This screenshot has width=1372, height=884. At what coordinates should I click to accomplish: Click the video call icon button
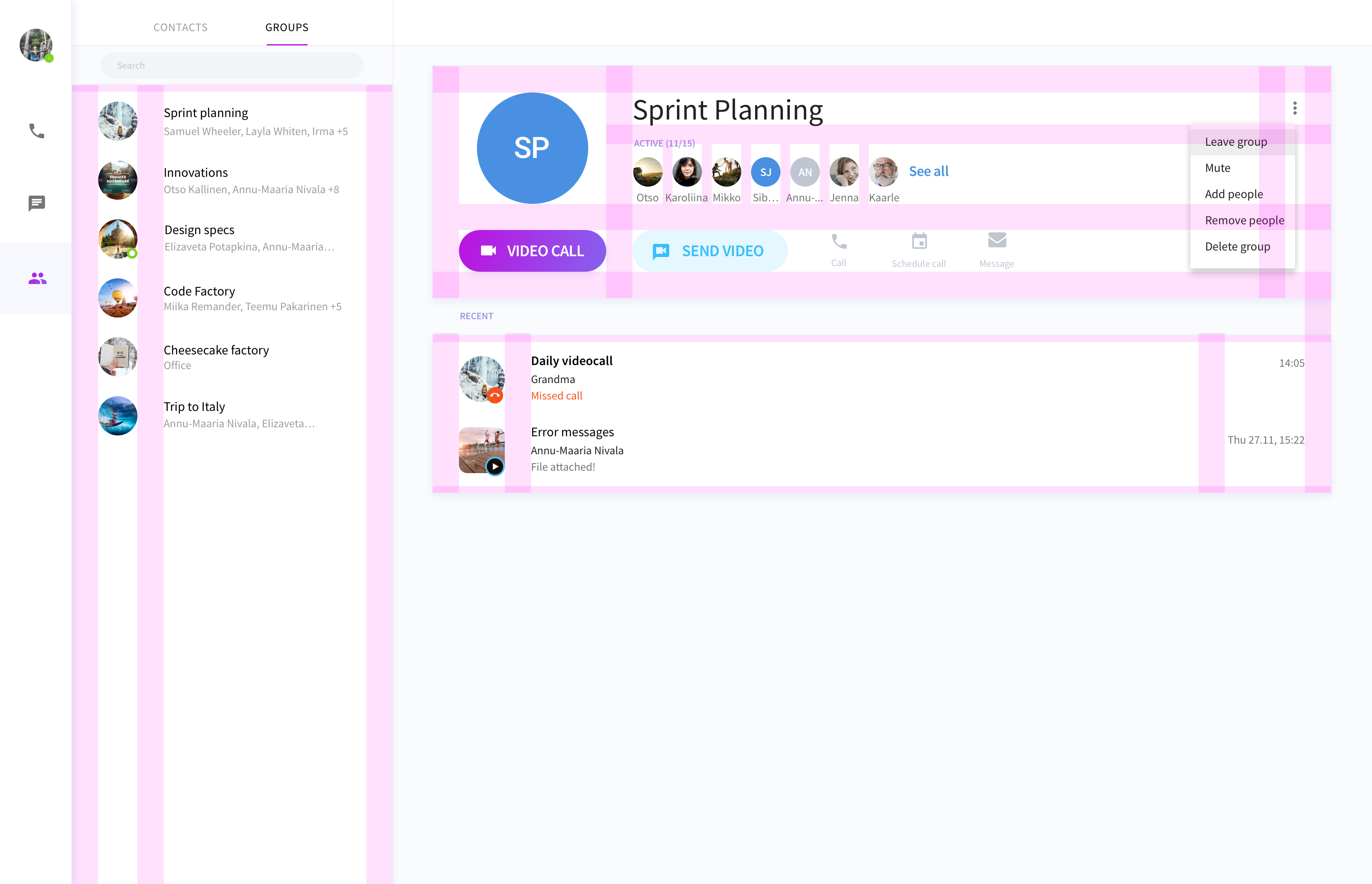488,251
